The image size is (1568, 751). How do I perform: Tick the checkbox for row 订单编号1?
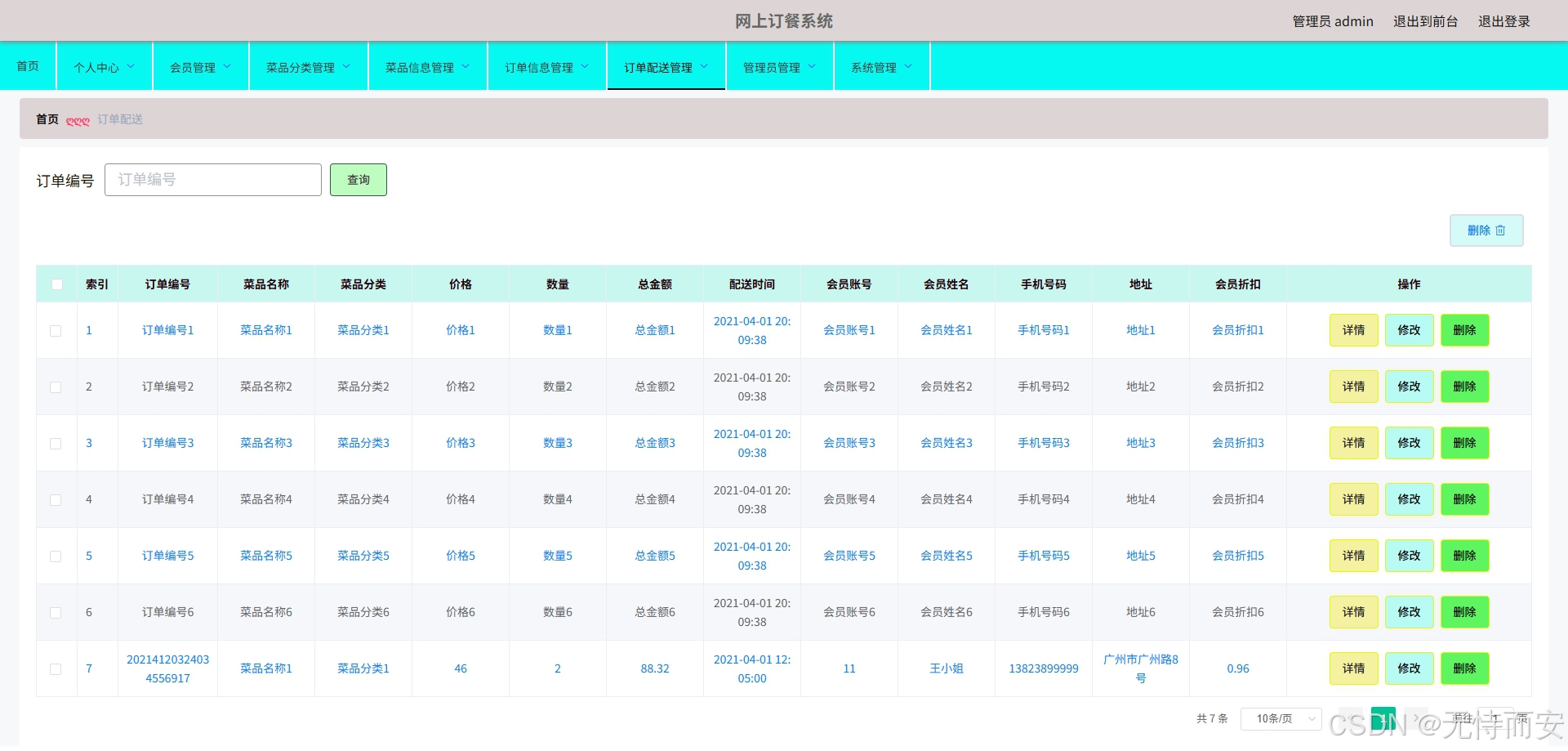coord(56,331)
